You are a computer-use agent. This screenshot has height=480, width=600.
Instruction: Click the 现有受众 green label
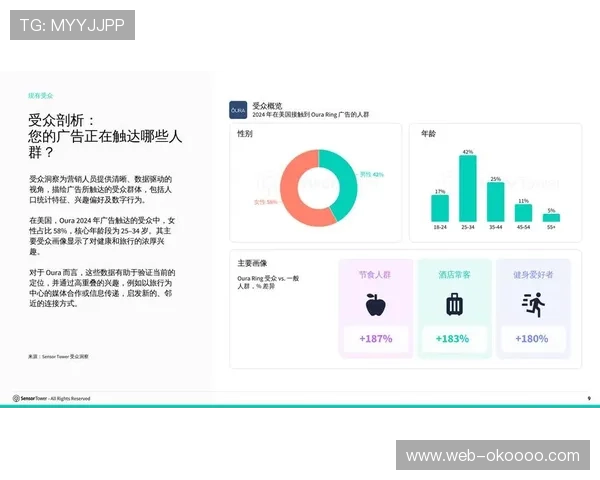coord(41,96)
